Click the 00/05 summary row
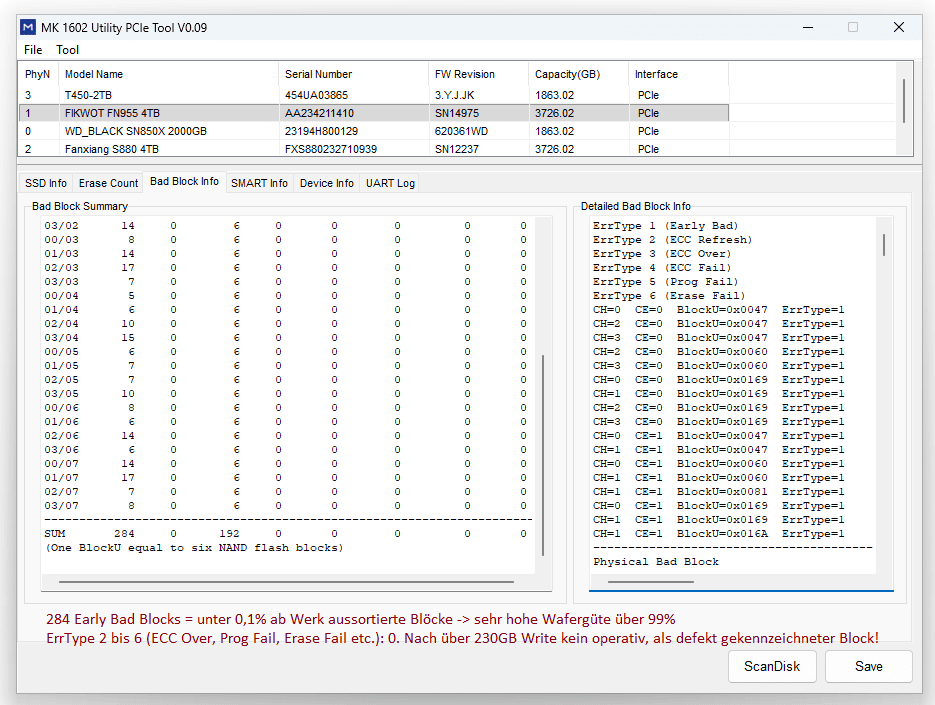This screenshot has width=935, height=705. click(x=286, y=352)
